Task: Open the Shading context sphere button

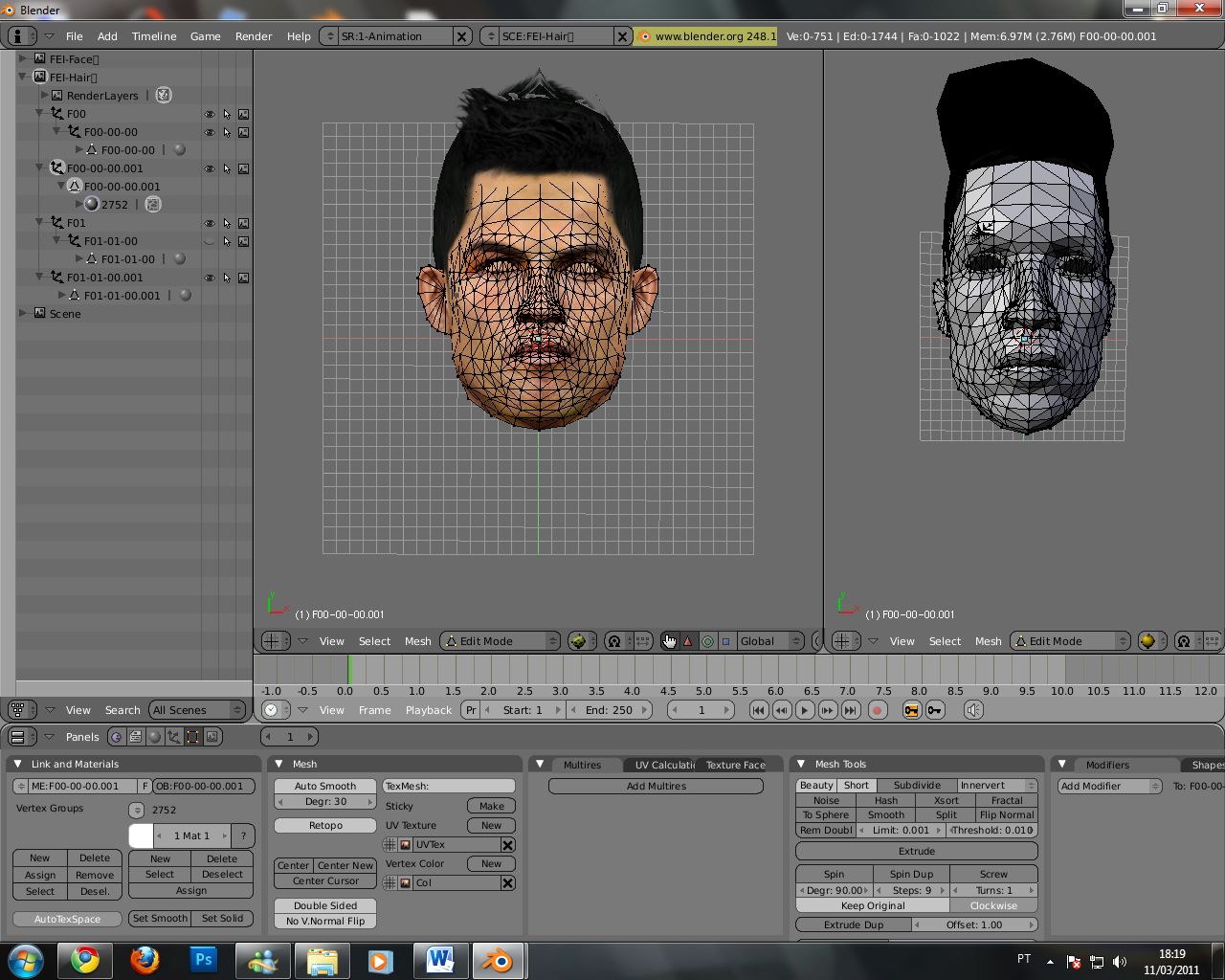Action: click(154, 737)
